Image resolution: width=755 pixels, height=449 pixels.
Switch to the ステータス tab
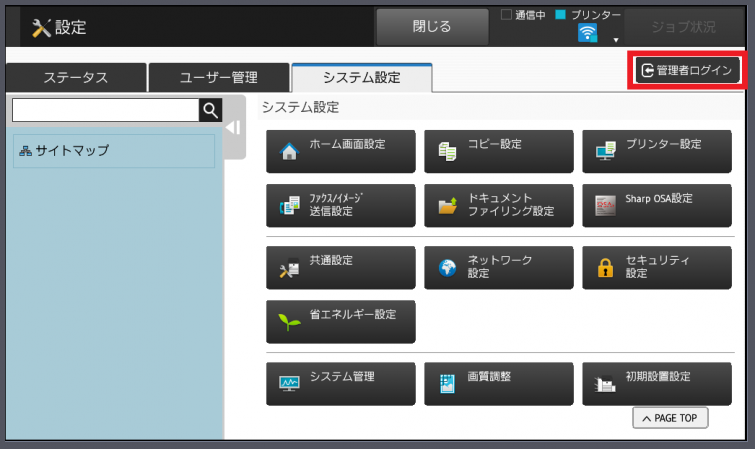click(x=76, y=78)
